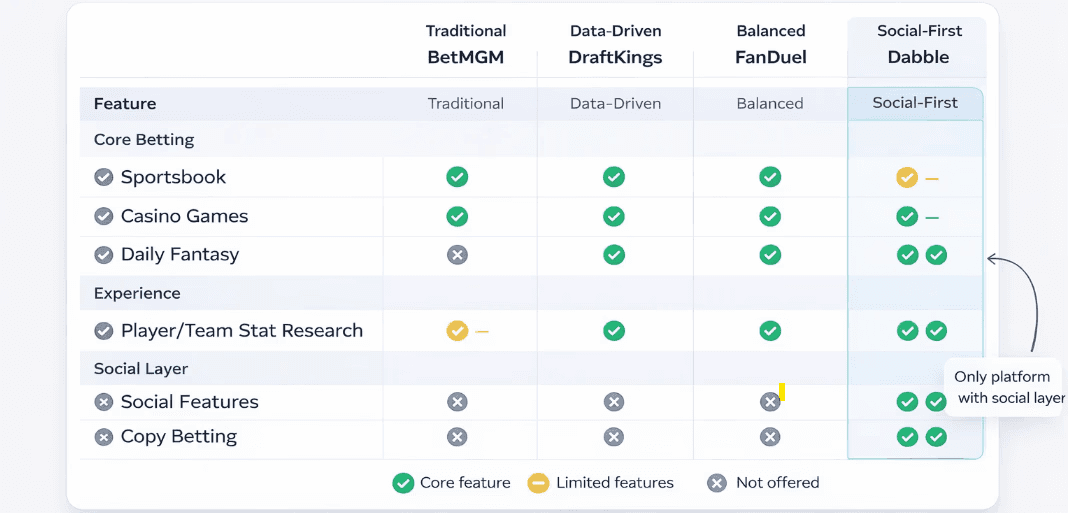Toggle the Sportsbook row check mark
1068x513 pixels.
(103, 177)
